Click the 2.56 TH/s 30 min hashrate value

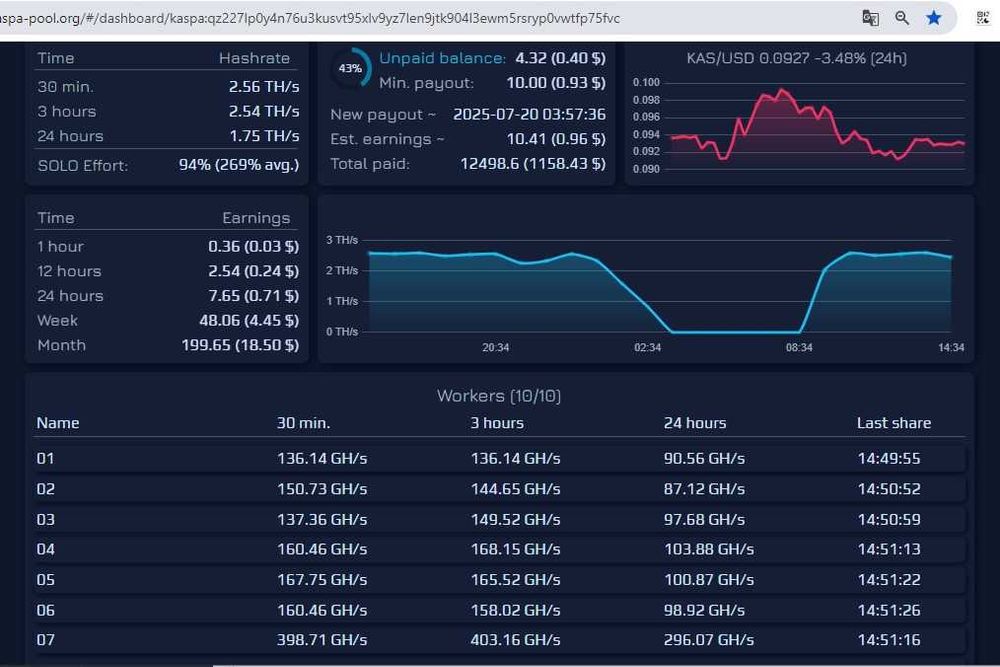tap(264, 87)
